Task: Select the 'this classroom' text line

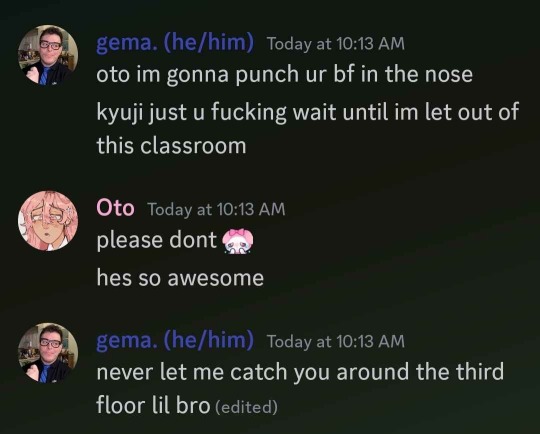Action: tap(172, 145)
